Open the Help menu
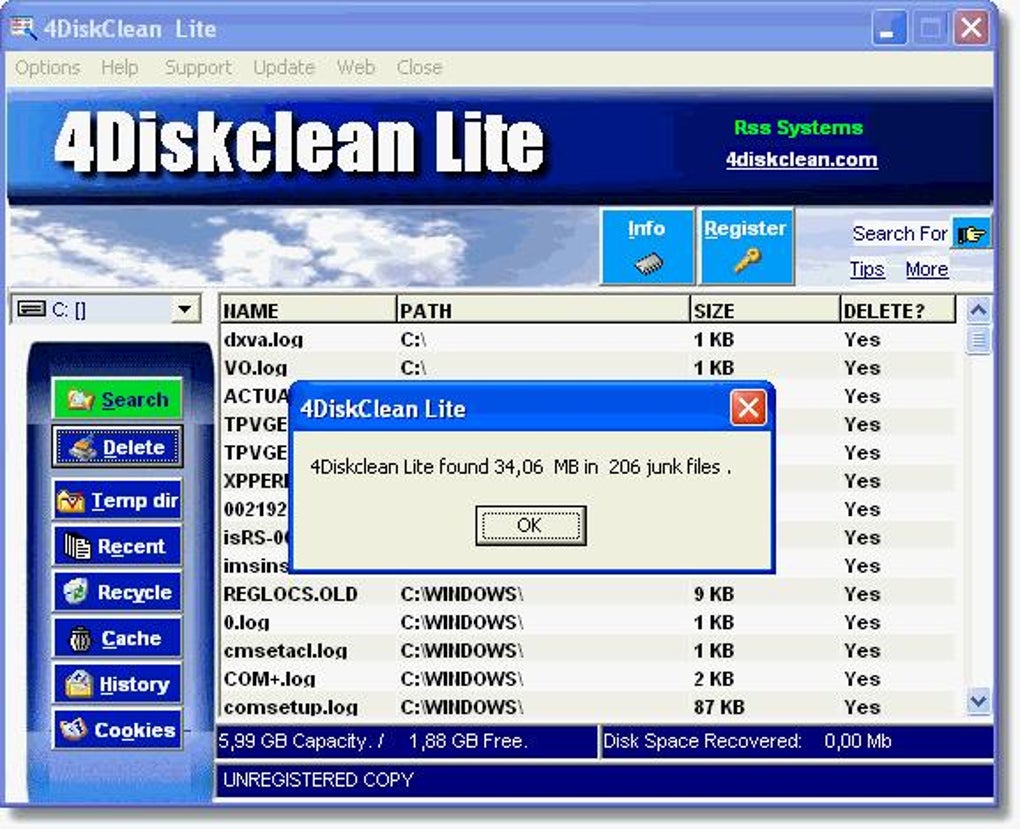The width and height of the screenshot is (1020, 829). point(119,67)
